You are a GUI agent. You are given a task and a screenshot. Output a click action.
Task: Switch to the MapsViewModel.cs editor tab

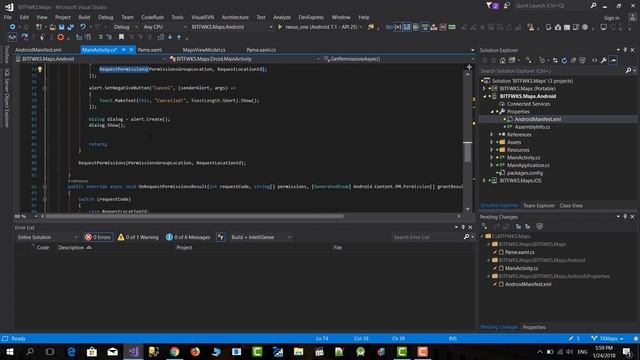click(x=204, y=50)
